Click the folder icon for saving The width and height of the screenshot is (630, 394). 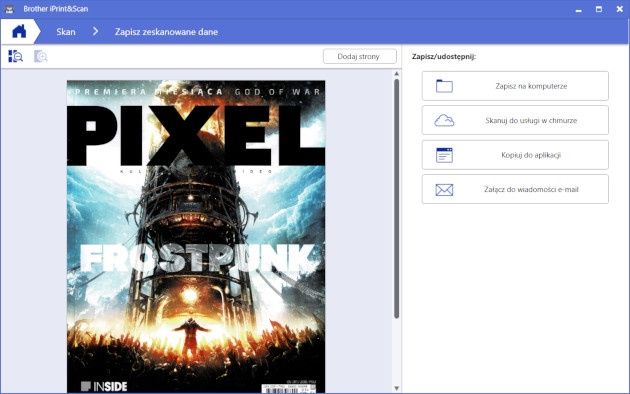coord(444,86)
